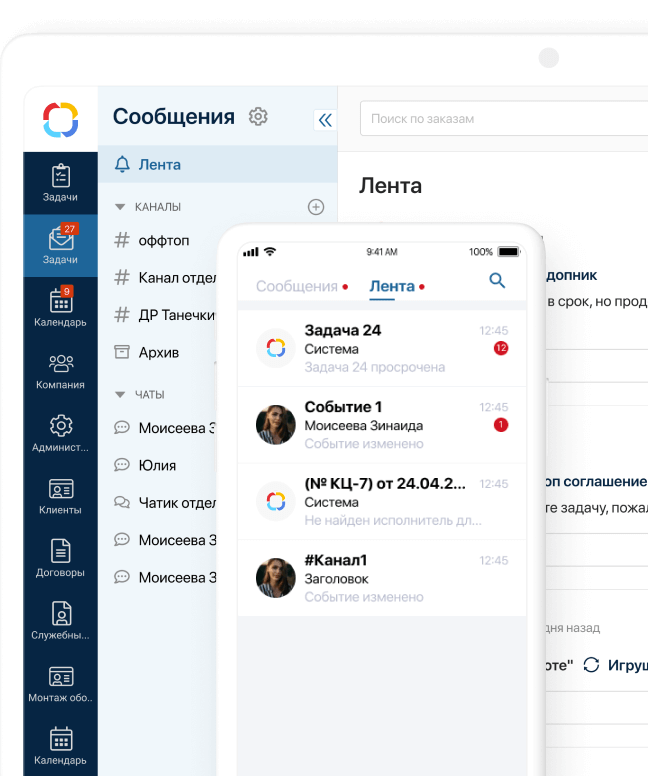Screen dimensions: 648x776
Task: Open the first Моисеева З chat
Action: tap(165, 428)
